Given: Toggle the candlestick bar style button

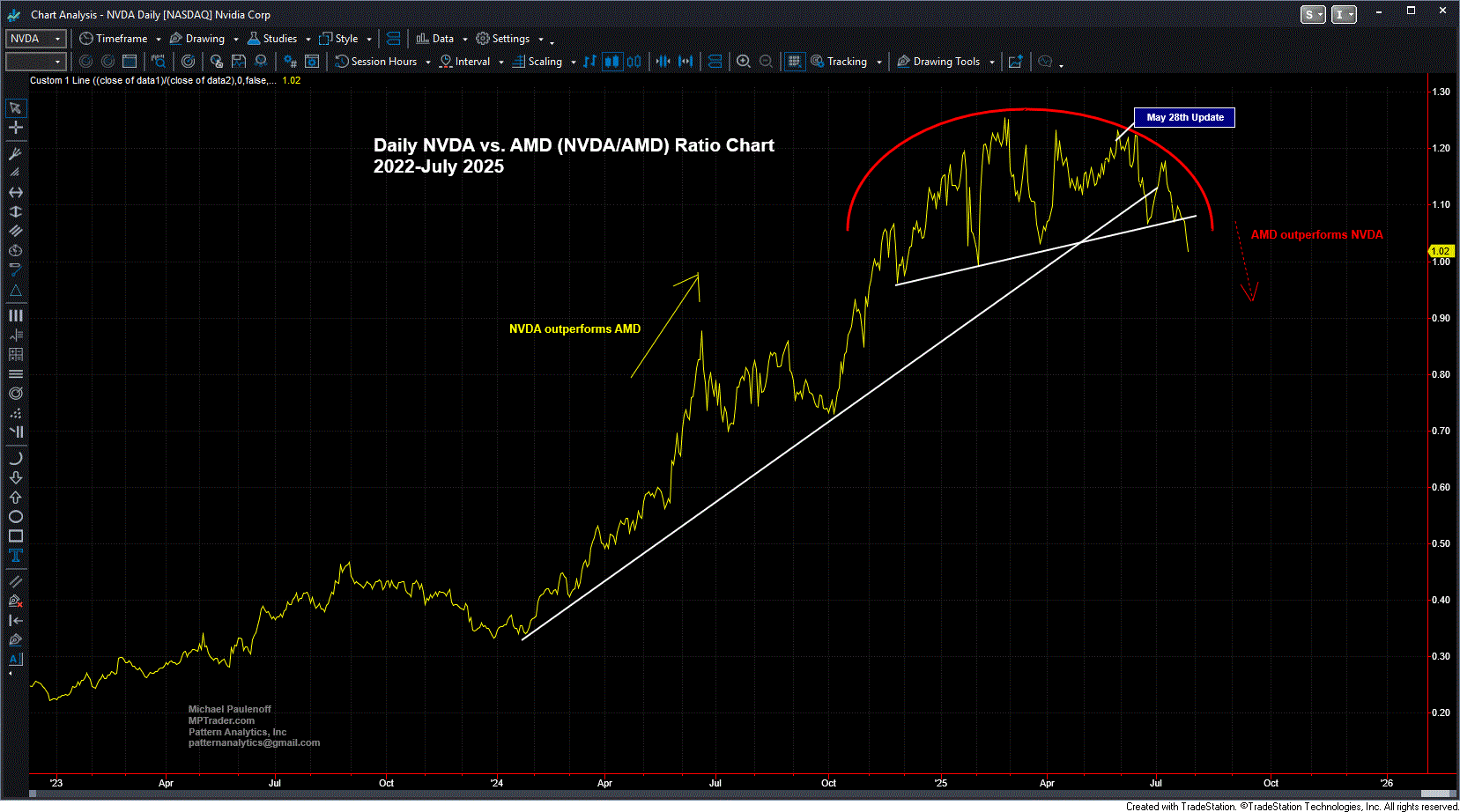Looking at the screenshot, I should (x=611, y=62).
